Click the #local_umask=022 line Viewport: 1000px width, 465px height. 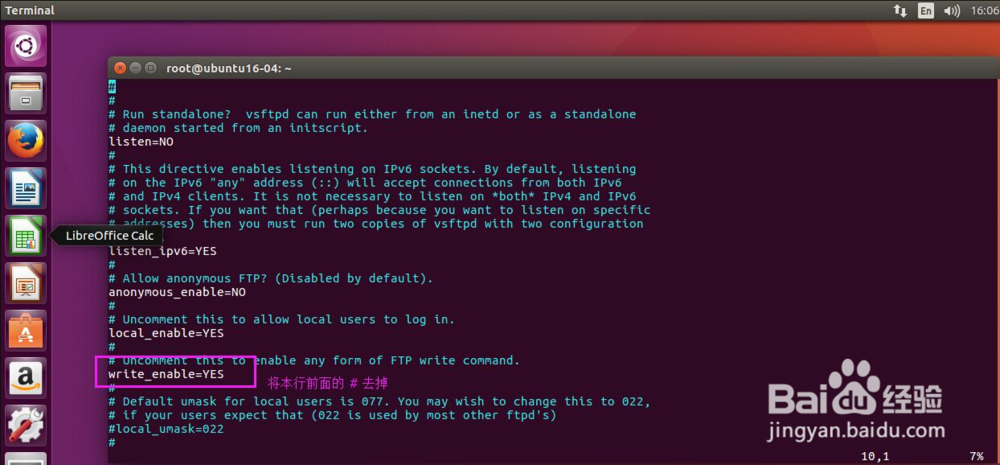point(166,429)
